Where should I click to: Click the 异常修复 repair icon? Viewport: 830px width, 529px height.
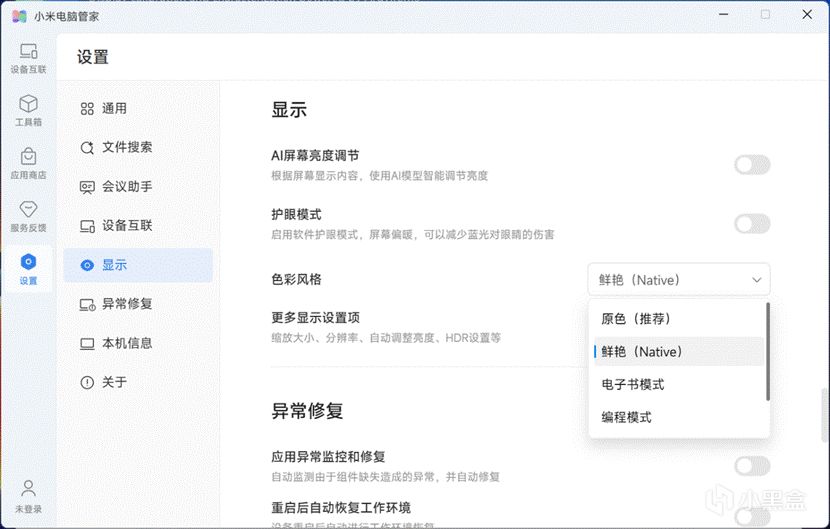[87, 304]
